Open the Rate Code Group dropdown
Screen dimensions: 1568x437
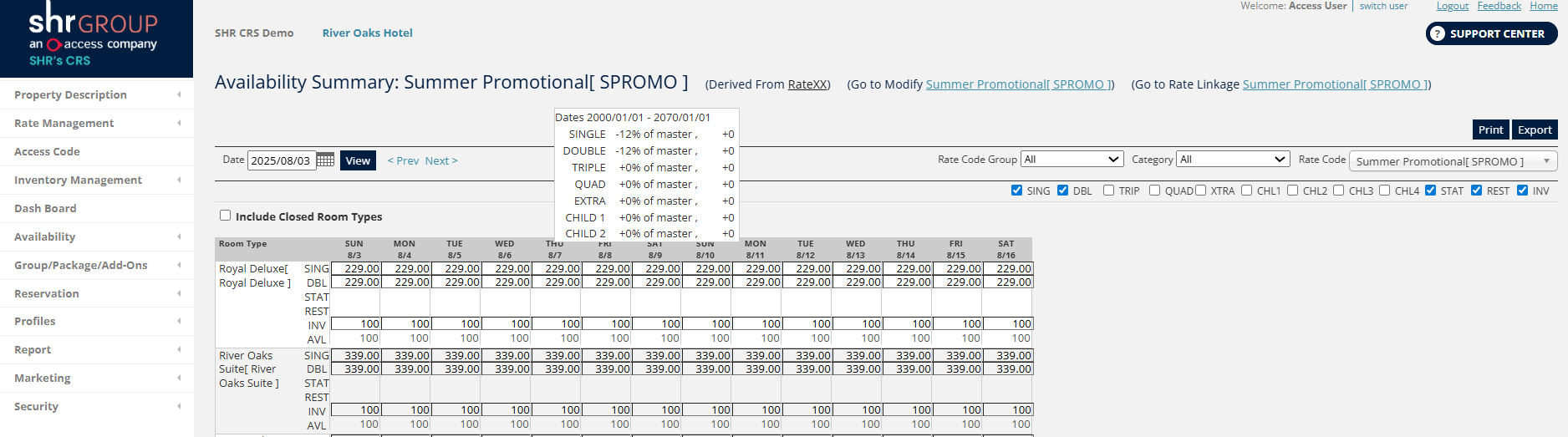click(x=1072, y=159)
